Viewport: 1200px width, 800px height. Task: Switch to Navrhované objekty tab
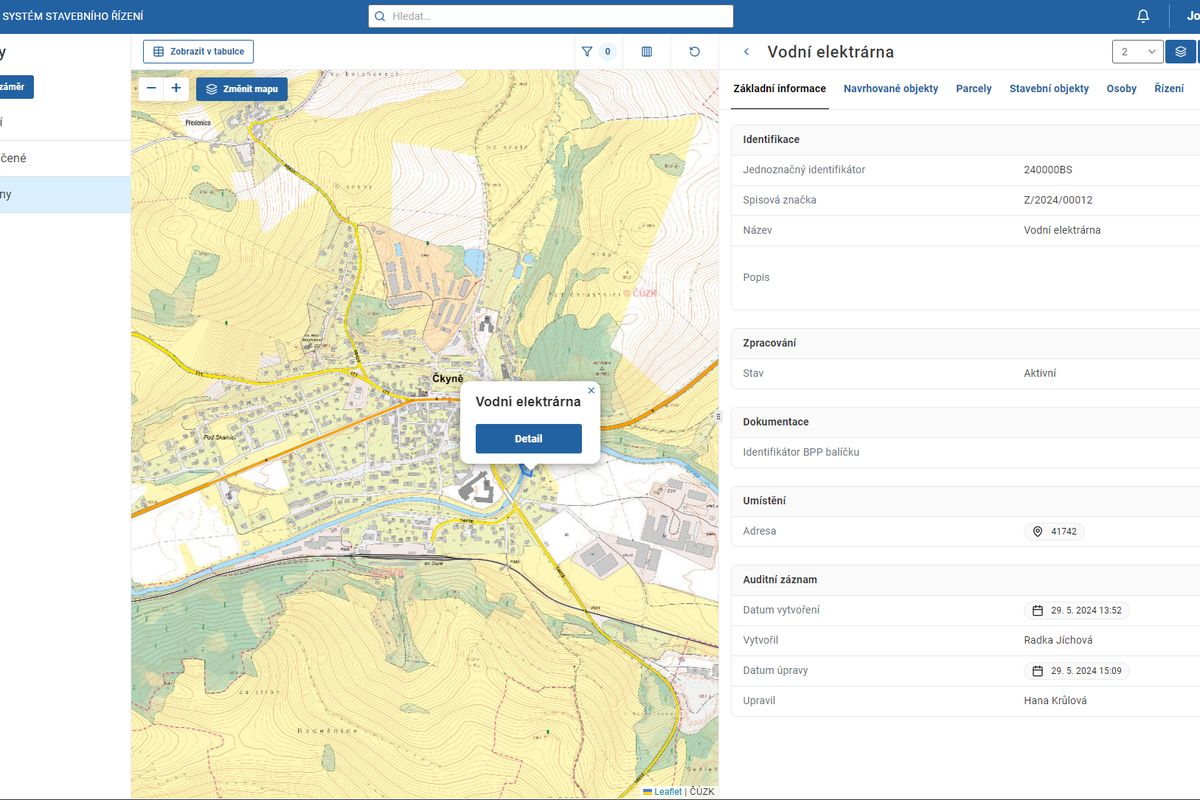point(890,89)
